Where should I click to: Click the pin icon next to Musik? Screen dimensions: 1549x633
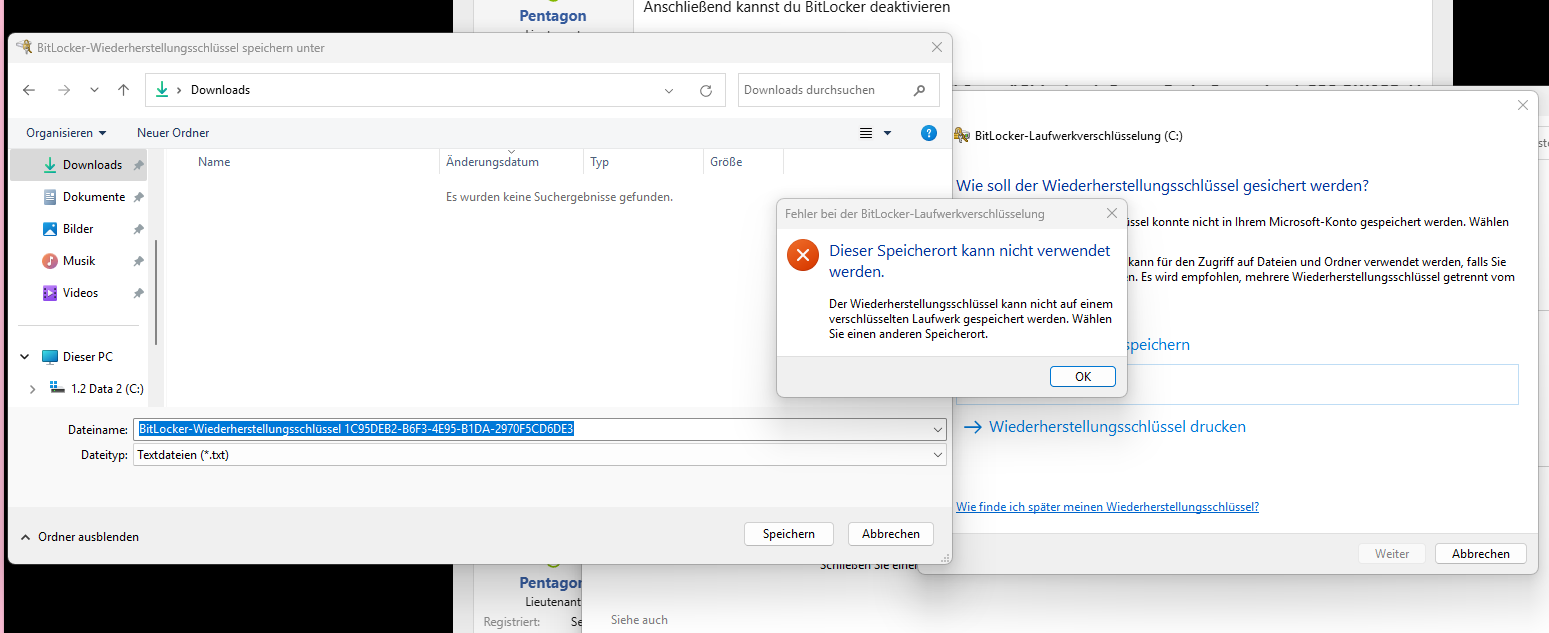138,261
